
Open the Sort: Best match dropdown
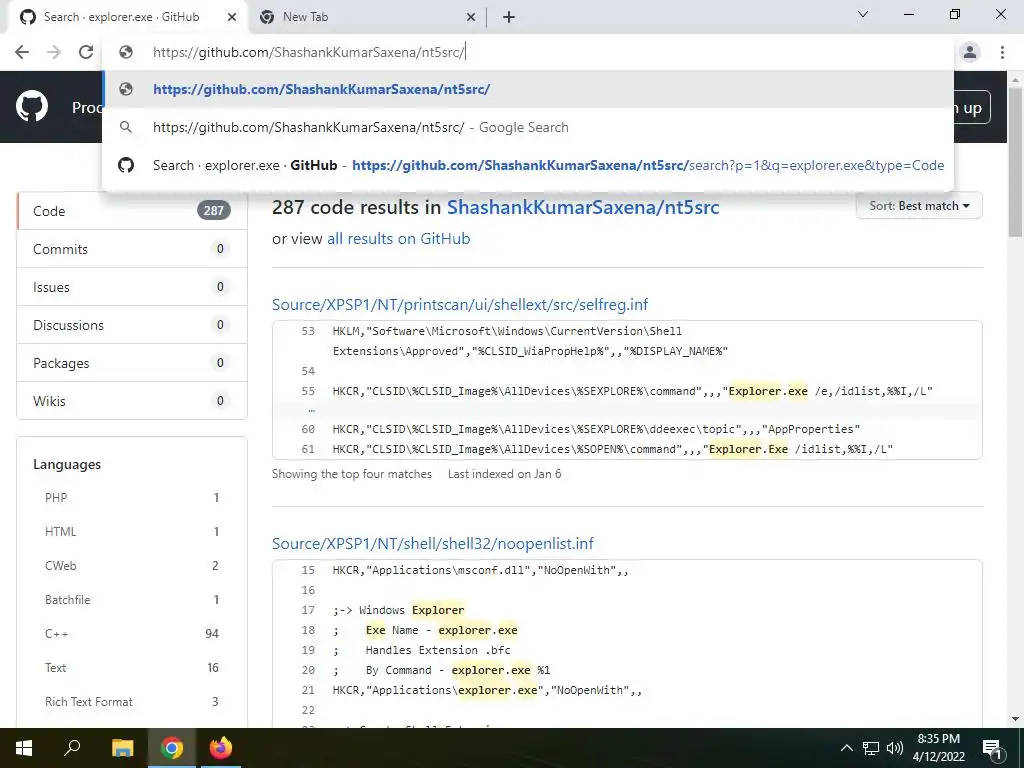tap(919, 206)
